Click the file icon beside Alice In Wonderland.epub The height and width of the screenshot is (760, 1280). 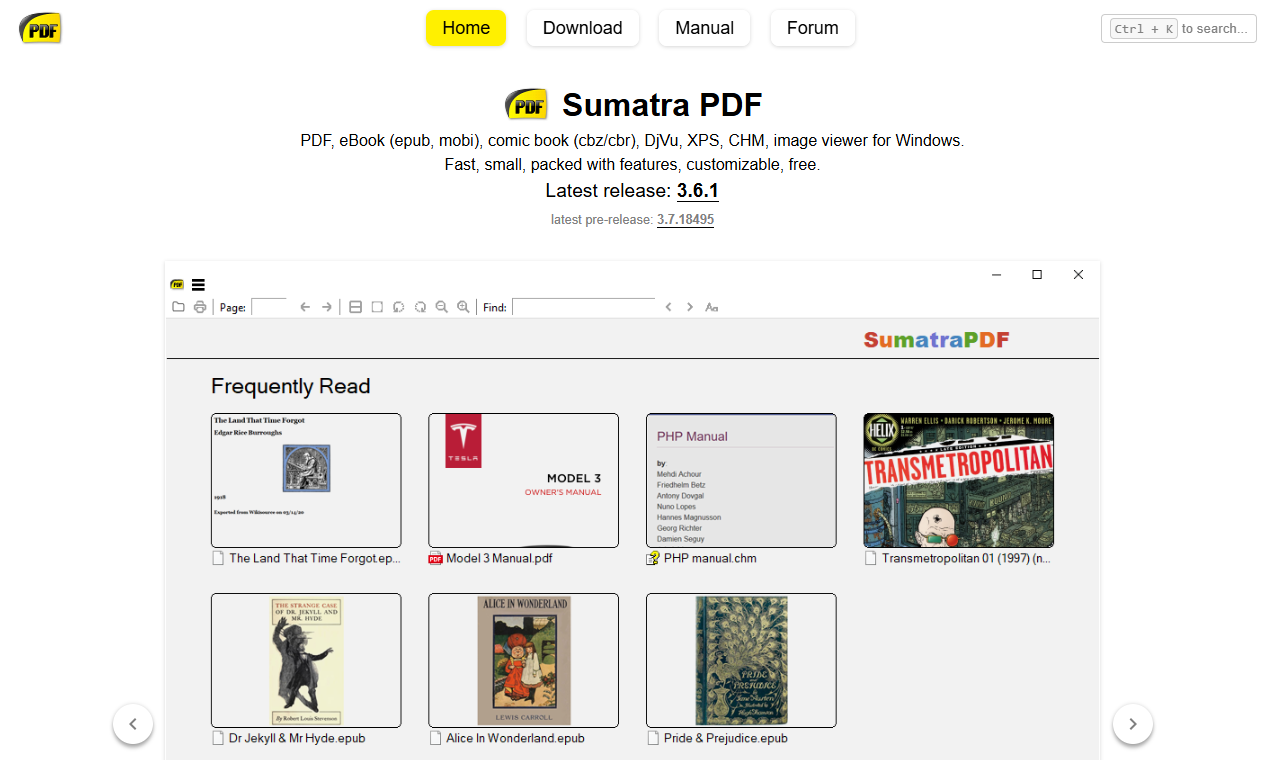click(435, 738)
